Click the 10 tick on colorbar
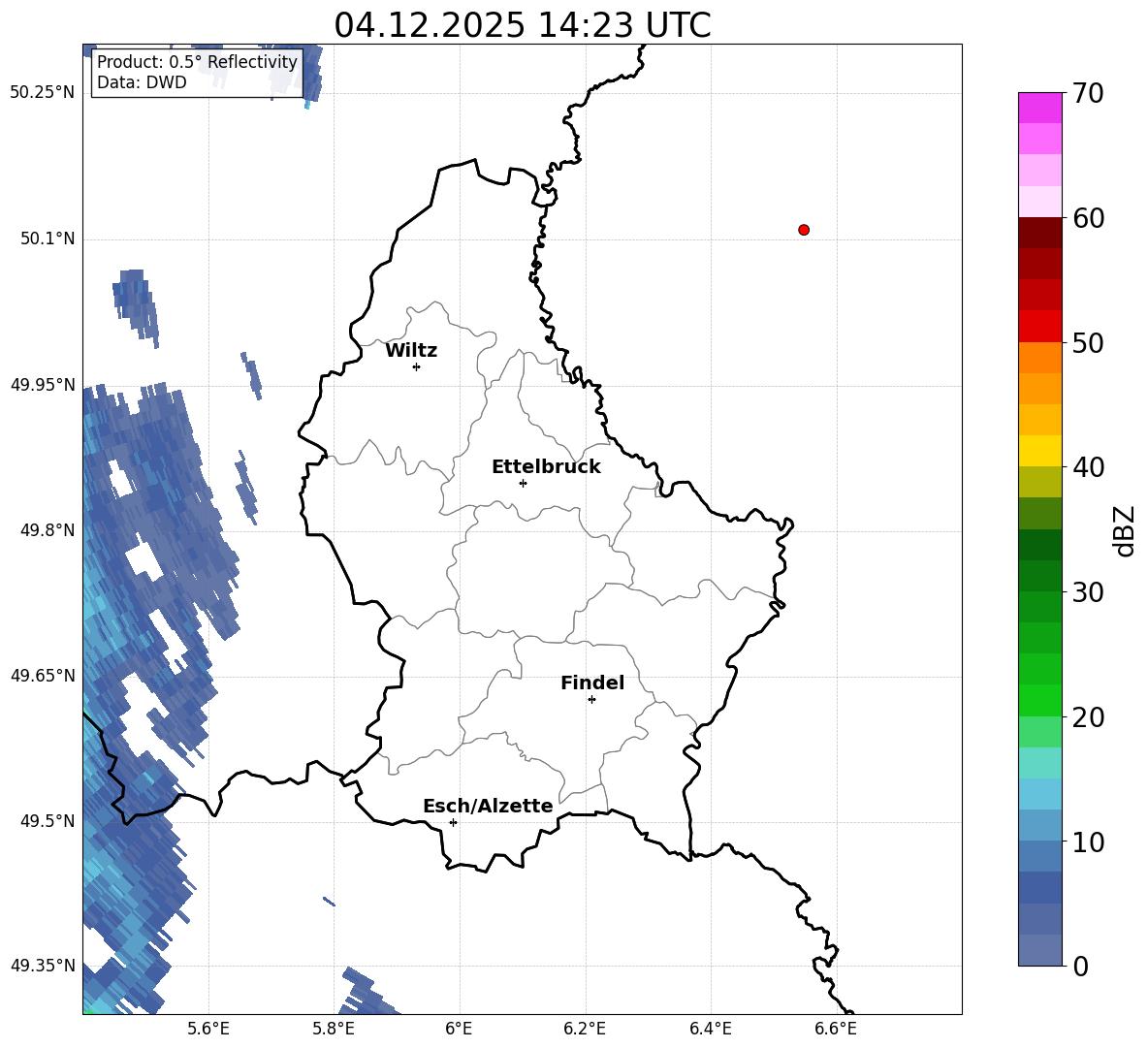This screenshot has height=1048, width=1148. [1089, 842]
